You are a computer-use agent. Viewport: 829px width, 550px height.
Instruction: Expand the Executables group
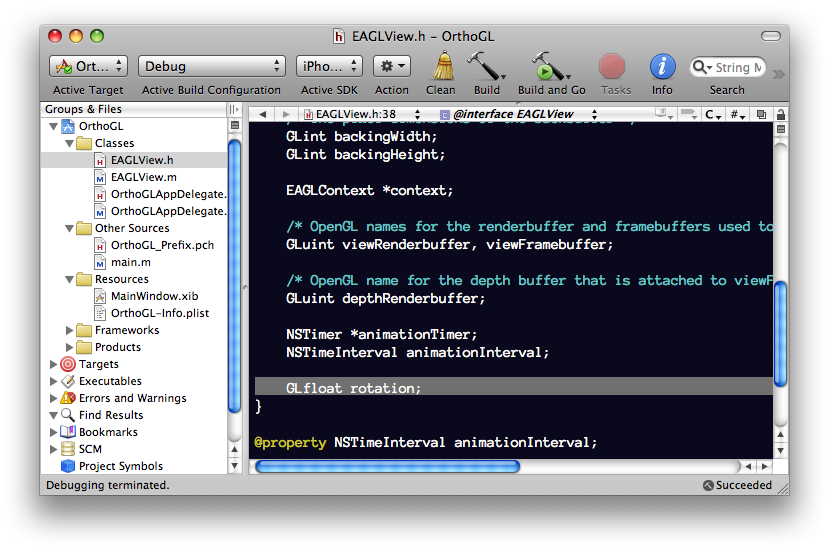point(53,381)
